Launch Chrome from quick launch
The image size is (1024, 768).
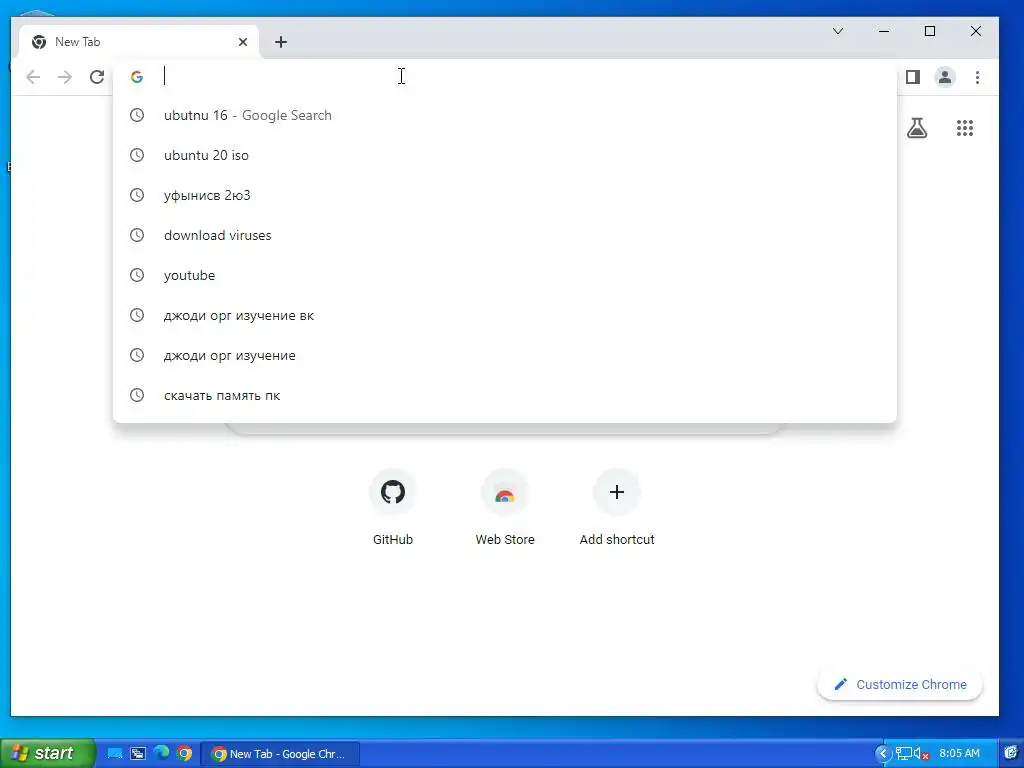(x=184, y=754)
